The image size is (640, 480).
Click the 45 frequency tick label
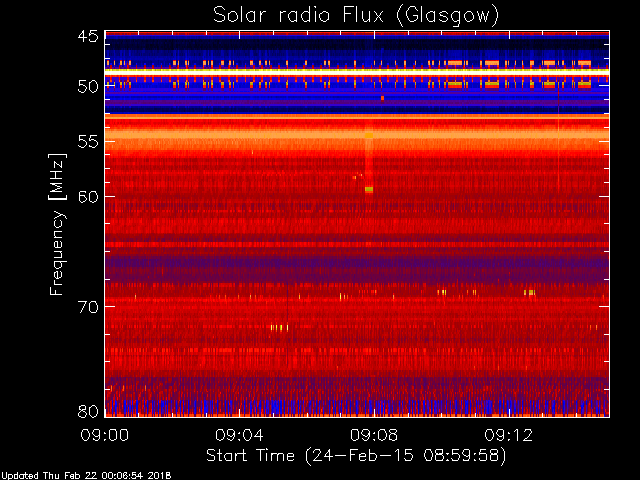pyautogui.click(x=88, y=36)
